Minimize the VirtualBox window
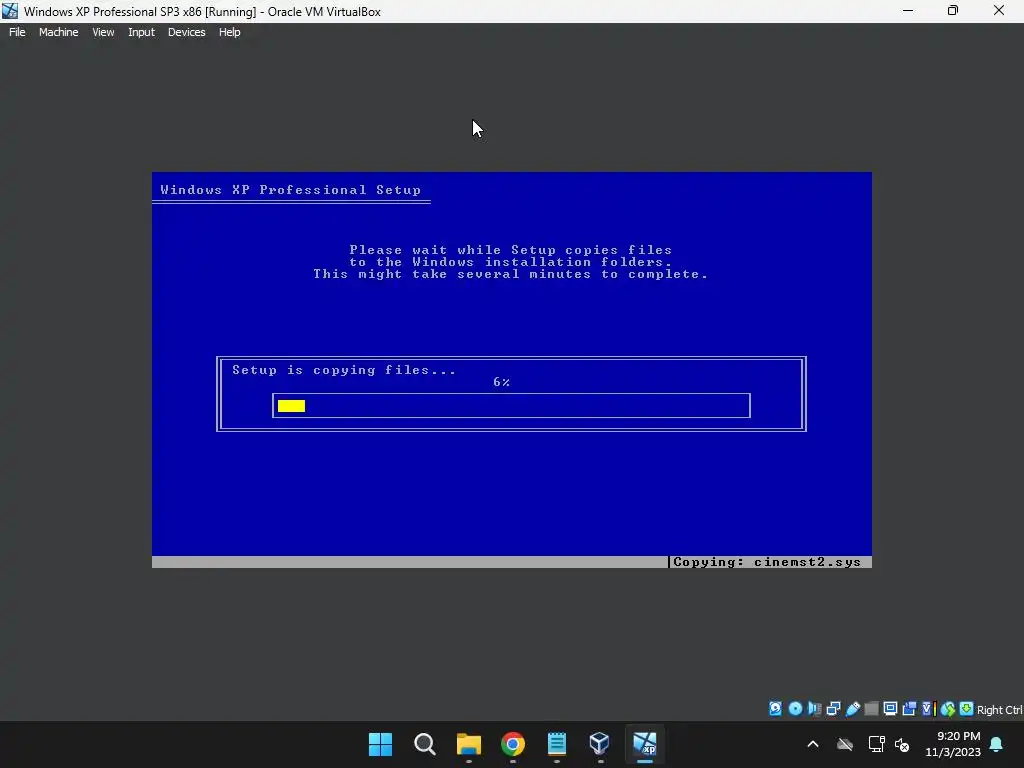Screen dimensions: 1024x768 (908, 11)
